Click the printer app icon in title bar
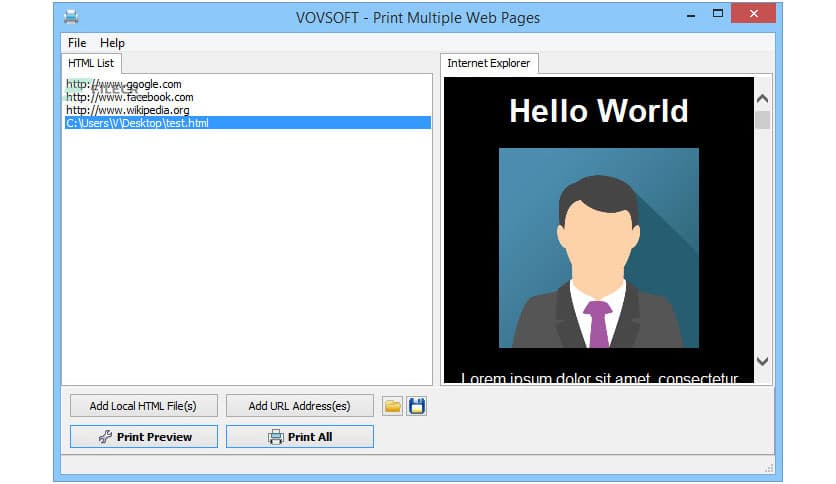 (71, 17)
